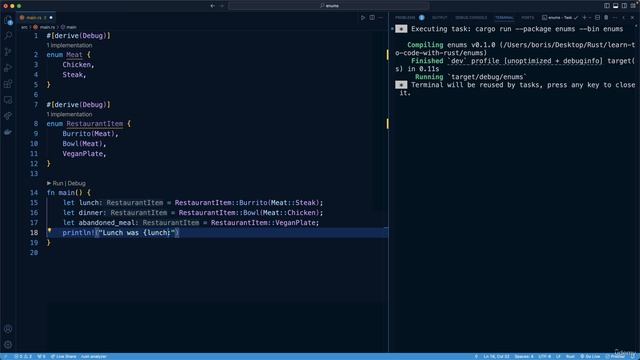Click the lightbulb code action on line 18
This screenshot has width=640, height=360.
point(49,231)
